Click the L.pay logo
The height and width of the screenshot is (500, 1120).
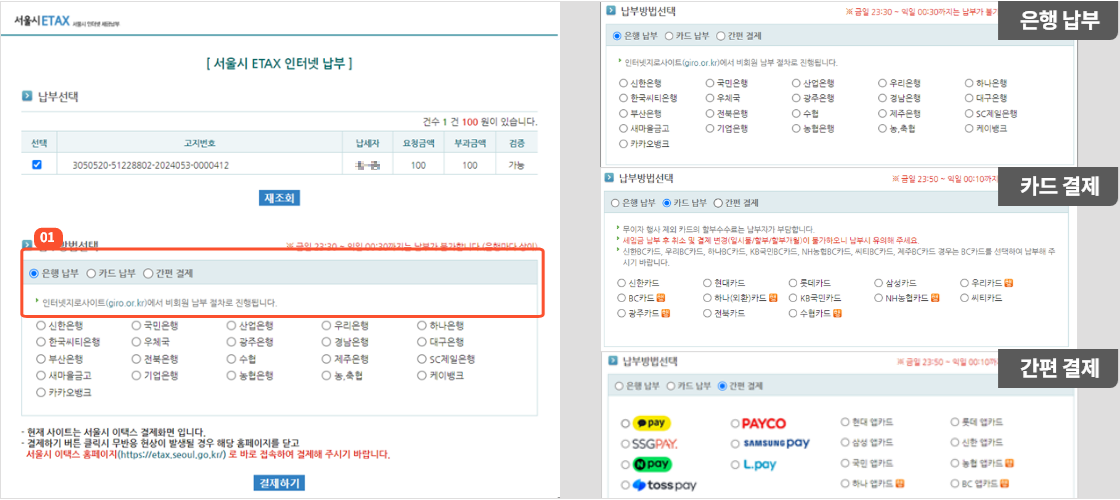coord(759,465)
